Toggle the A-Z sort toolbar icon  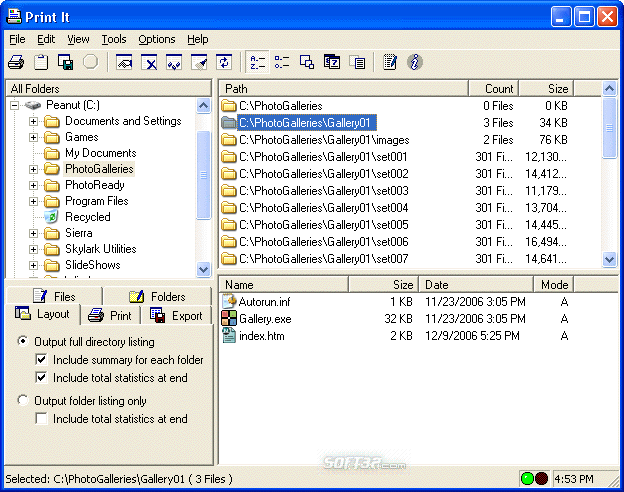pyautogui.click(x=257, y=62)
